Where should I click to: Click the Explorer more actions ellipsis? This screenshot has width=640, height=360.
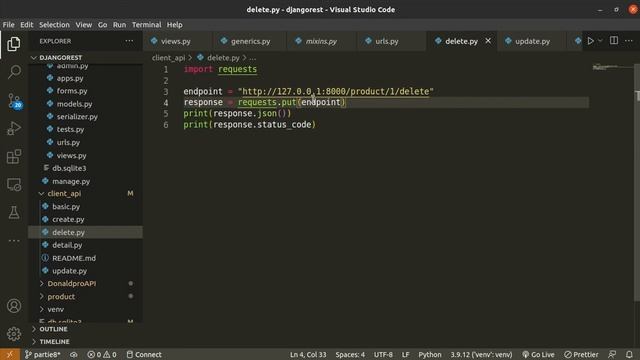tap(129, 41)
